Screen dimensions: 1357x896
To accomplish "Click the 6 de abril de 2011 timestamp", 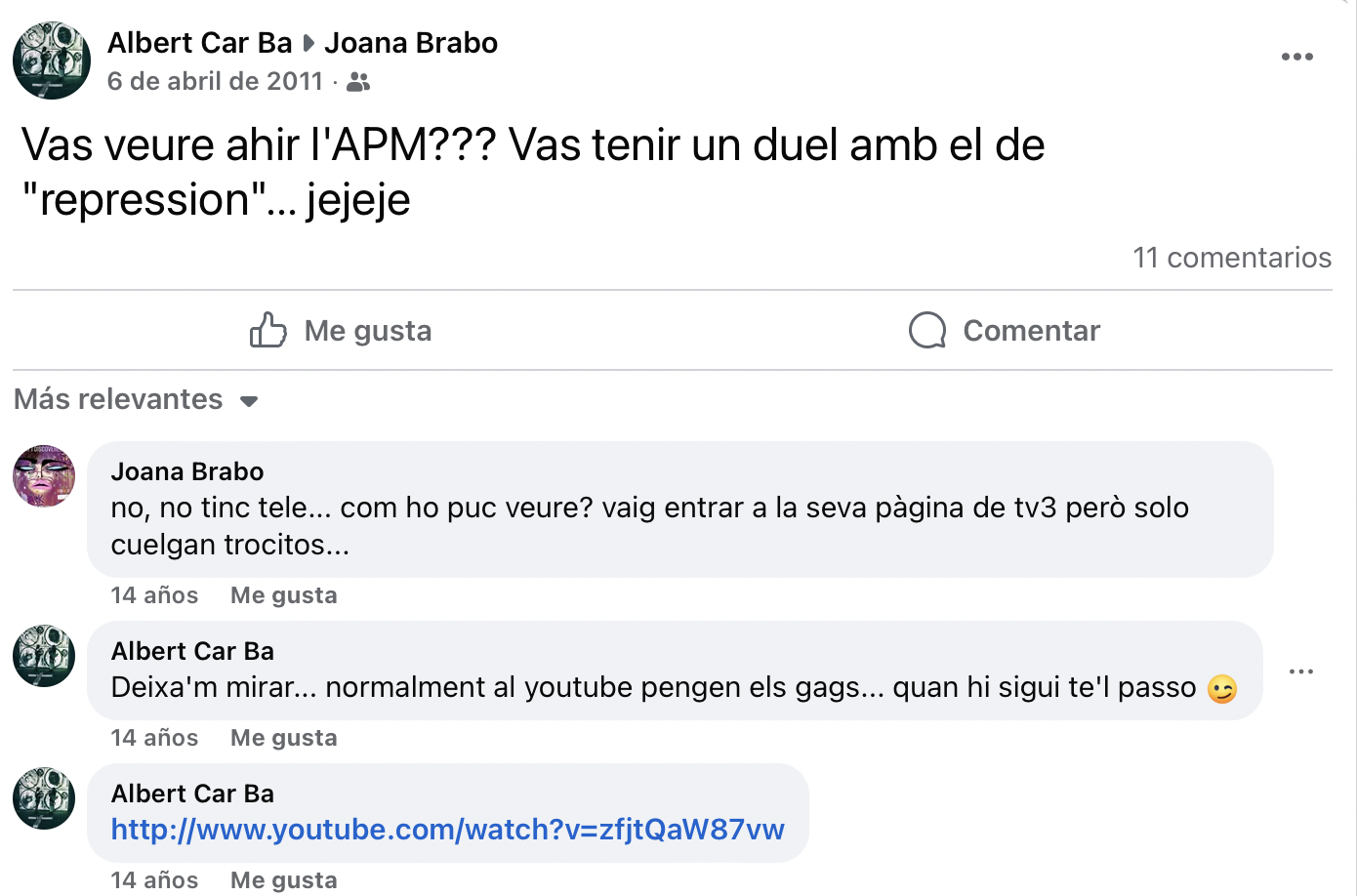I will 215,81.
